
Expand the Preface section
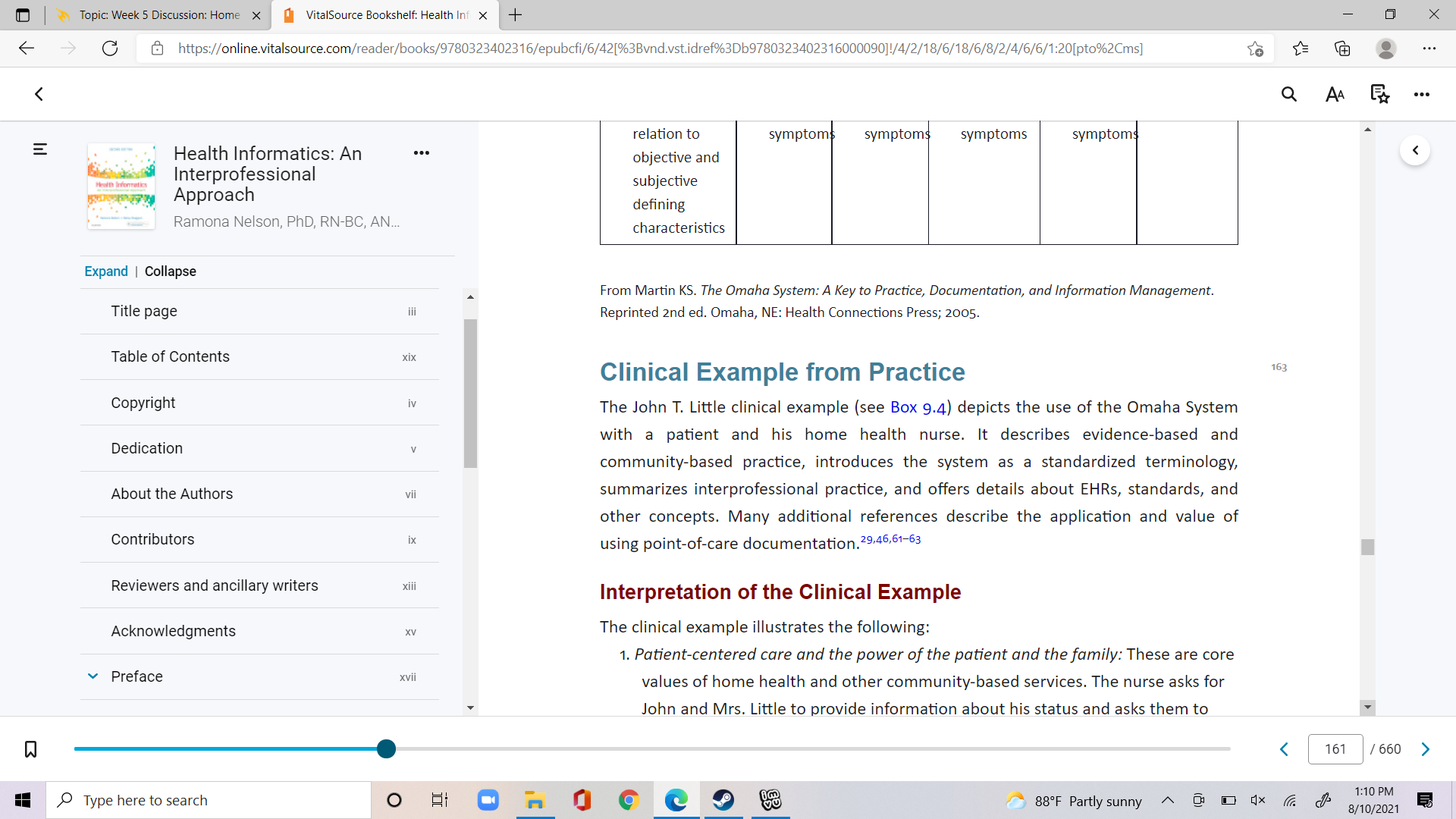[93, 676]
